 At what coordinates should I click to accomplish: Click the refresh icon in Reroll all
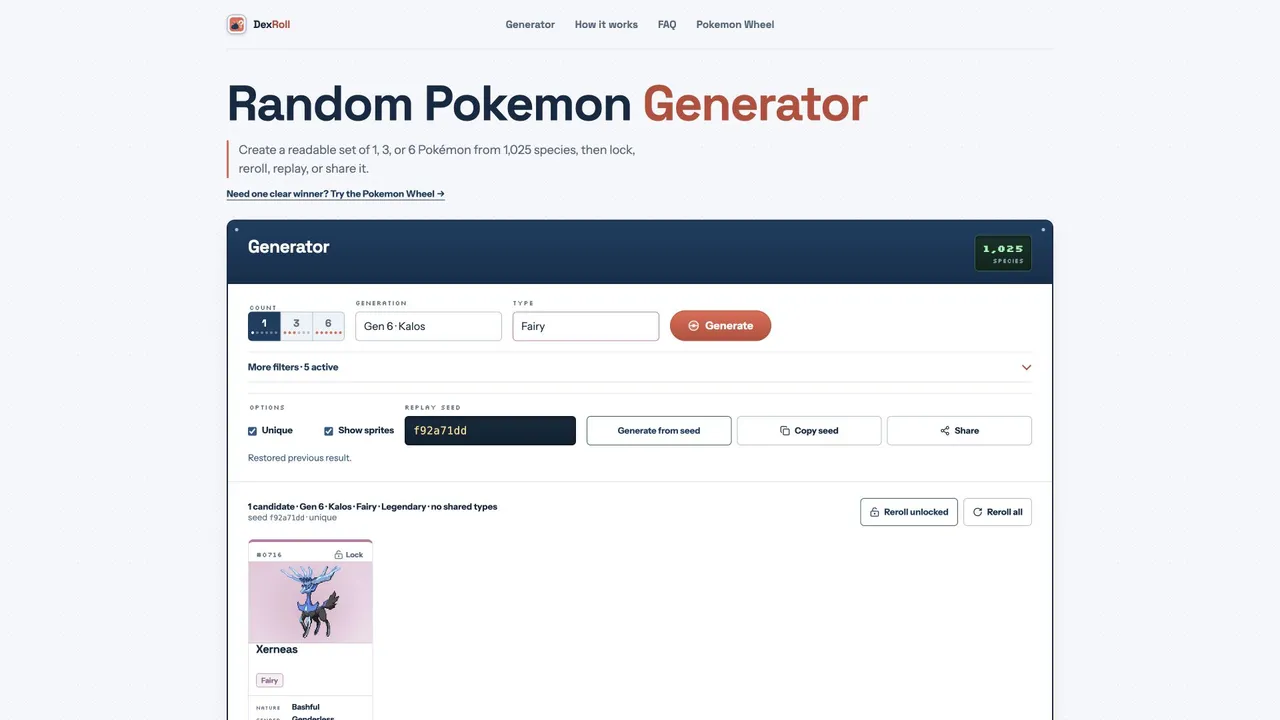tap(978, 512)
